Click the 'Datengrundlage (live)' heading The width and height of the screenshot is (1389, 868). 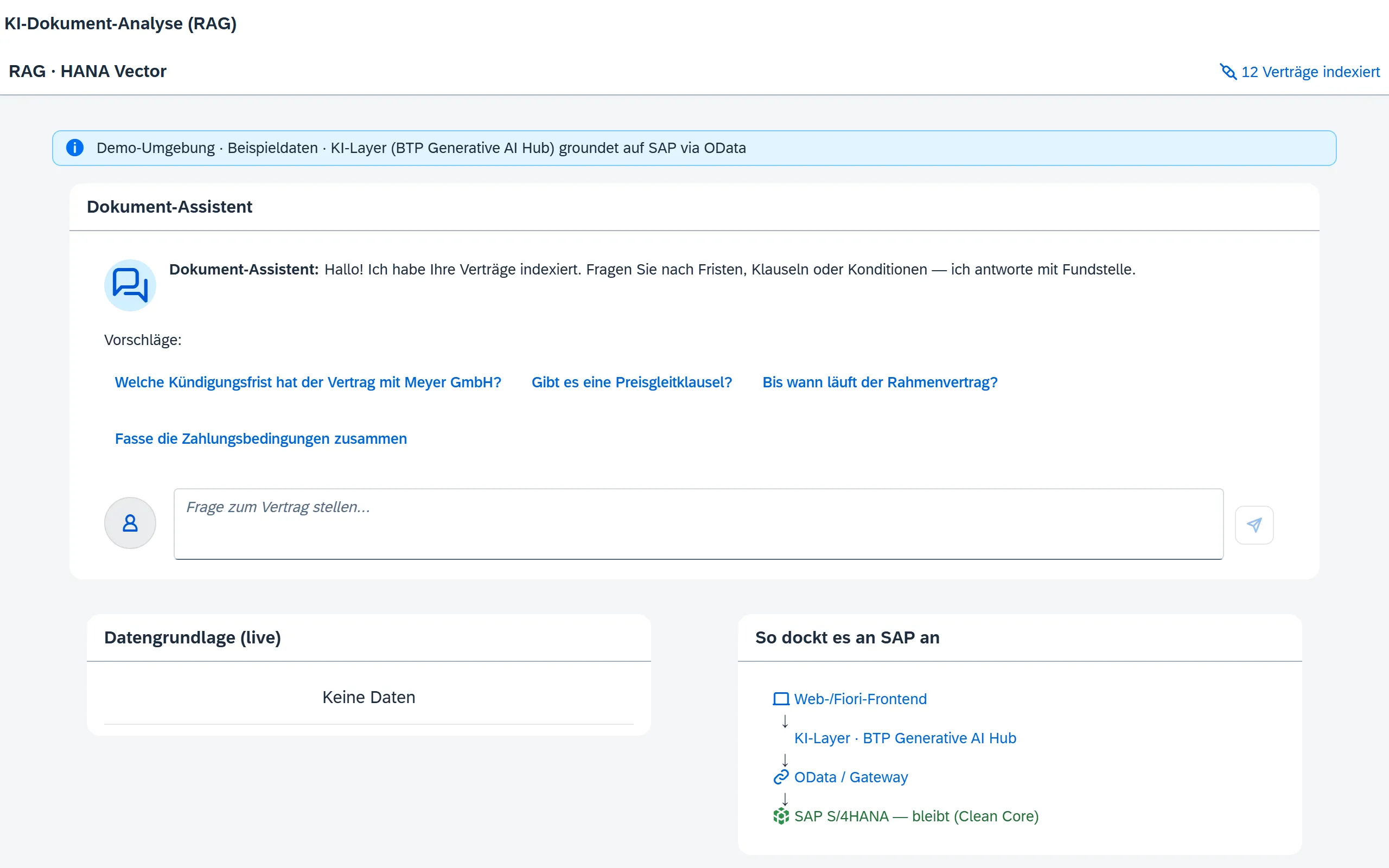coord(192,637)
